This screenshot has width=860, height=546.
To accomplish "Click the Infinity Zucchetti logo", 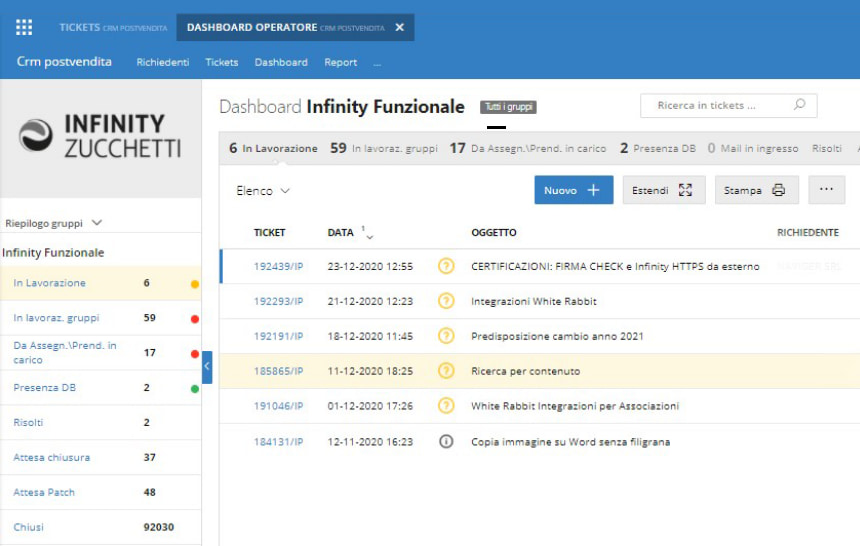I will coord(100,137).
